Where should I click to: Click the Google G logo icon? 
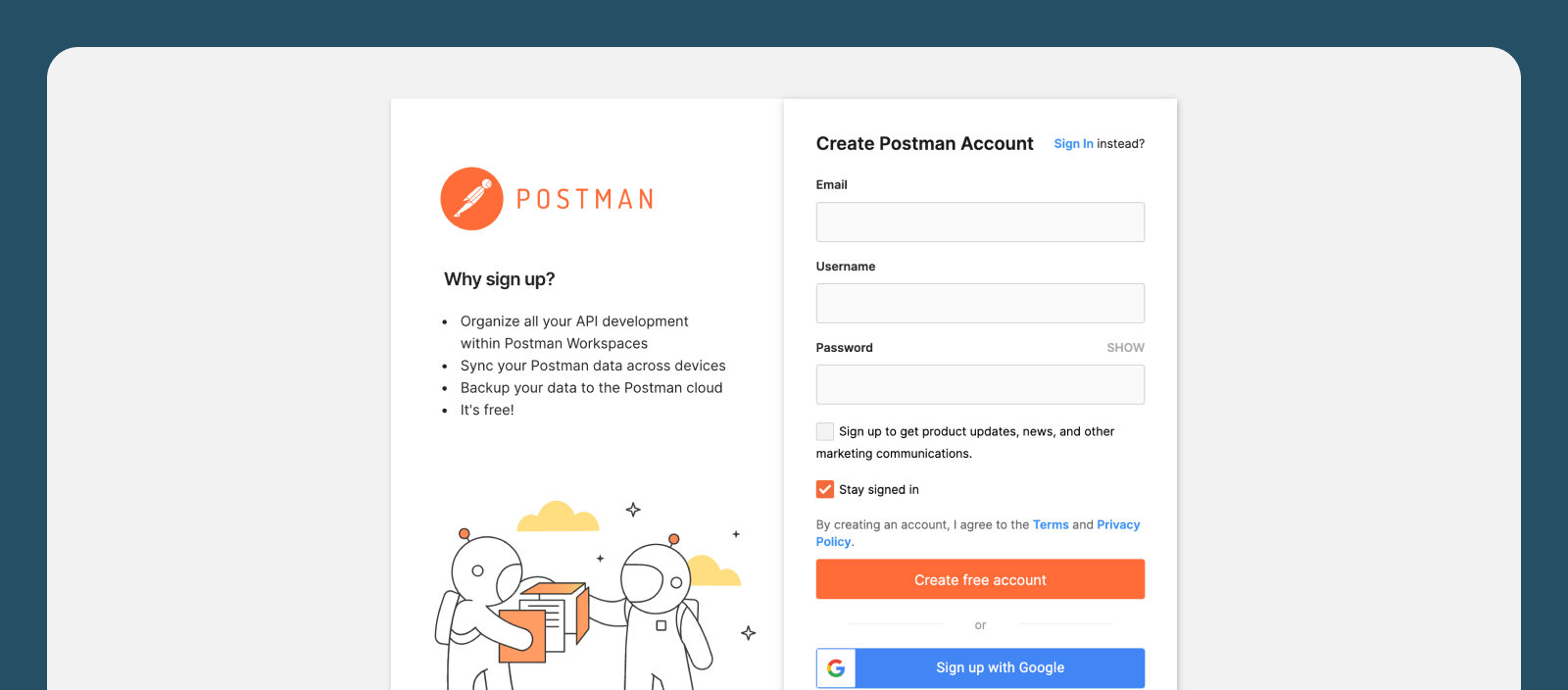tap(836, 667)
